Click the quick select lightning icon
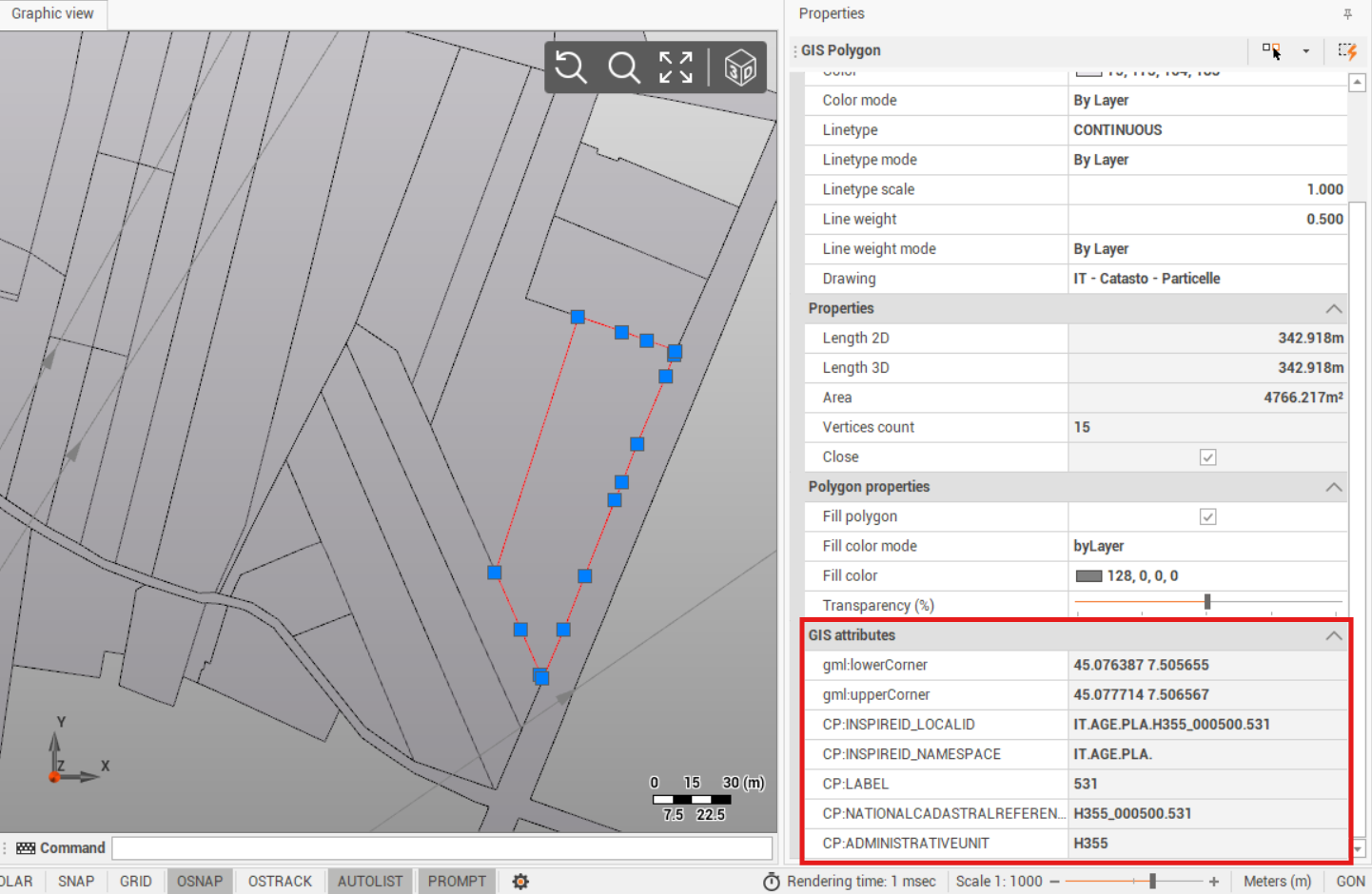Screen dimensions: 1372x894 tap(1347, 50)
